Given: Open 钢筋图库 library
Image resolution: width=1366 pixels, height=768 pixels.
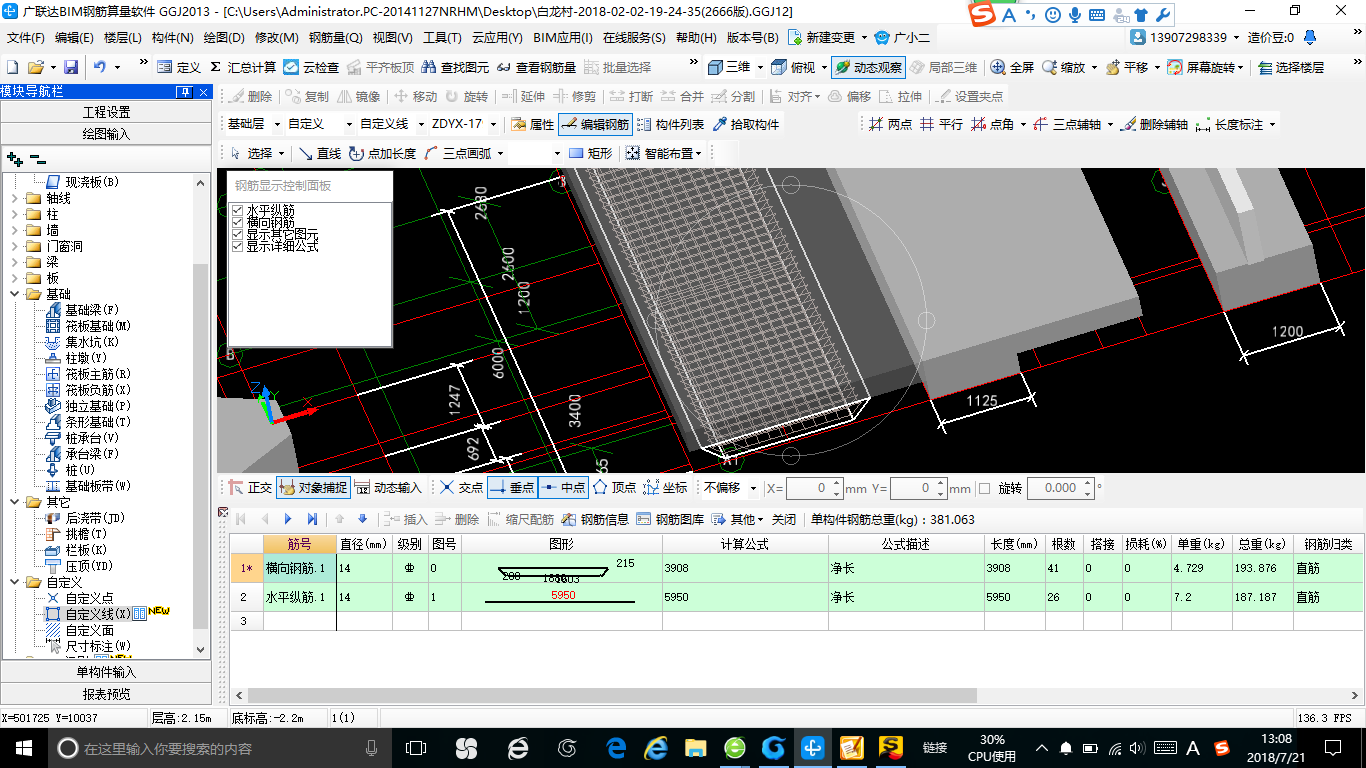Looking at the screenshot, I should [x=670, y=520].
